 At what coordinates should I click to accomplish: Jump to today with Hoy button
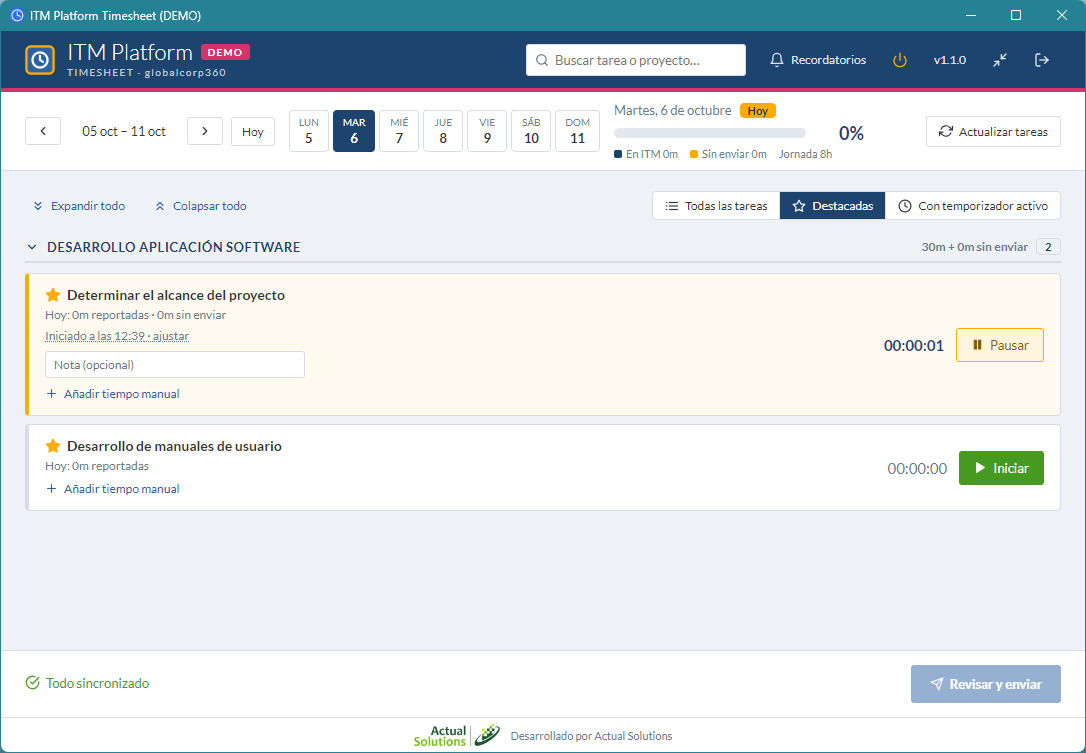[x=253, y=132]
